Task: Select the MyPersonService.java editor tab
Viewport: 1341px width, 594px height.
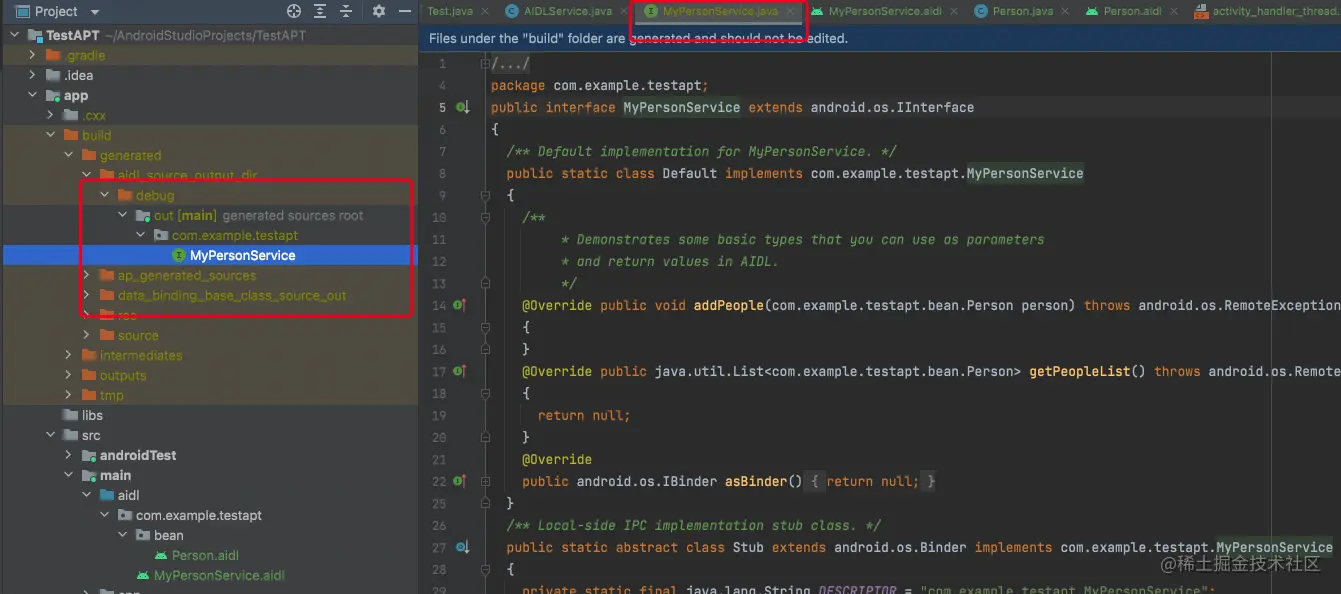Action: pyautogui.click(x=720, y=11)
